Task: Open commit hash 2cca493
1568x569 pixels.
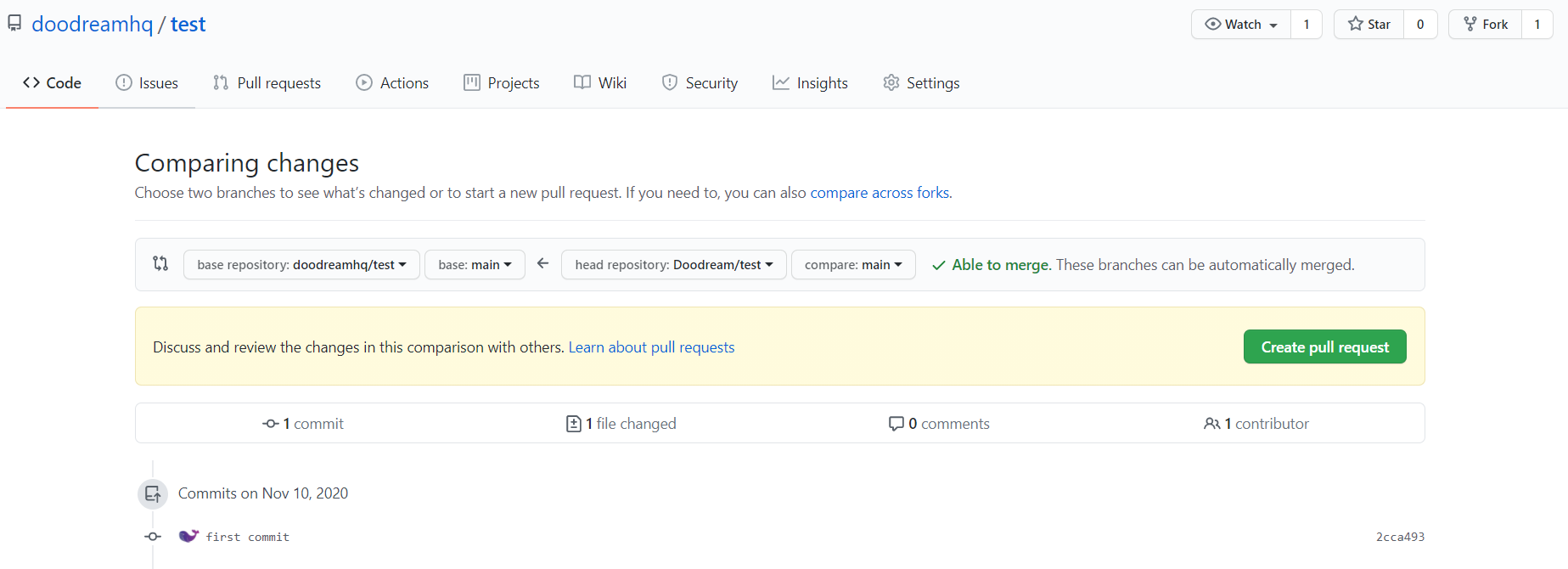Action: [x=1400, y=537]
